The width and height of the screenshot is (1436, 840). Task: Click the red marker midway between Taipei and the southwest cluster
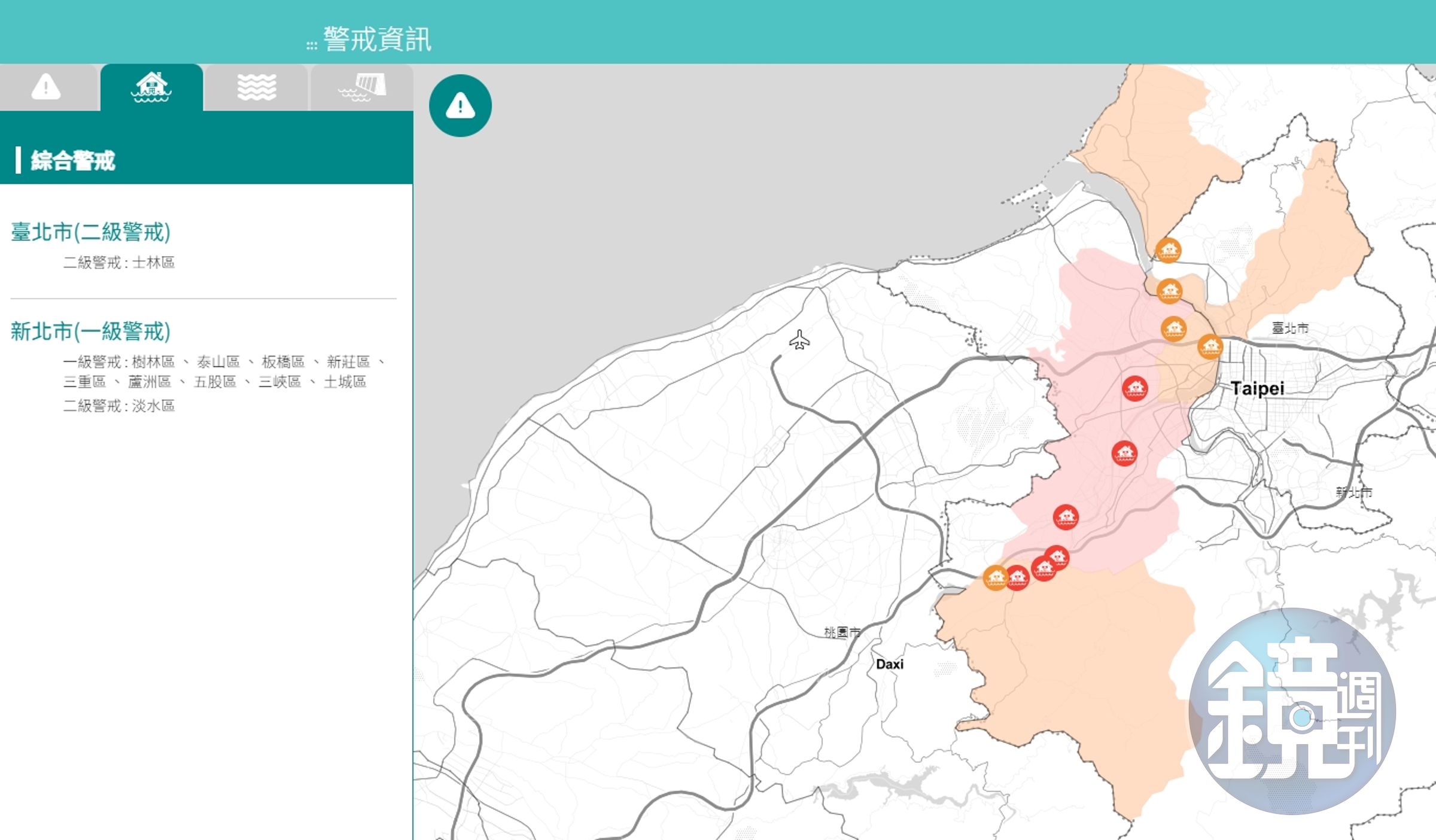click(x=1124, y=453)
